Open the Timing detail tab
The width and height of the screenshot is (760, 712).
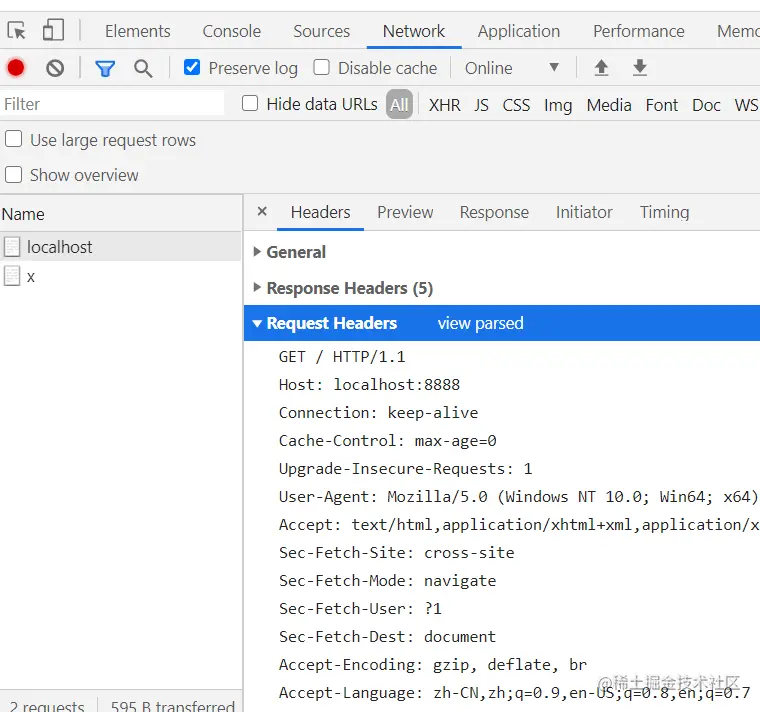coord(664,212)
